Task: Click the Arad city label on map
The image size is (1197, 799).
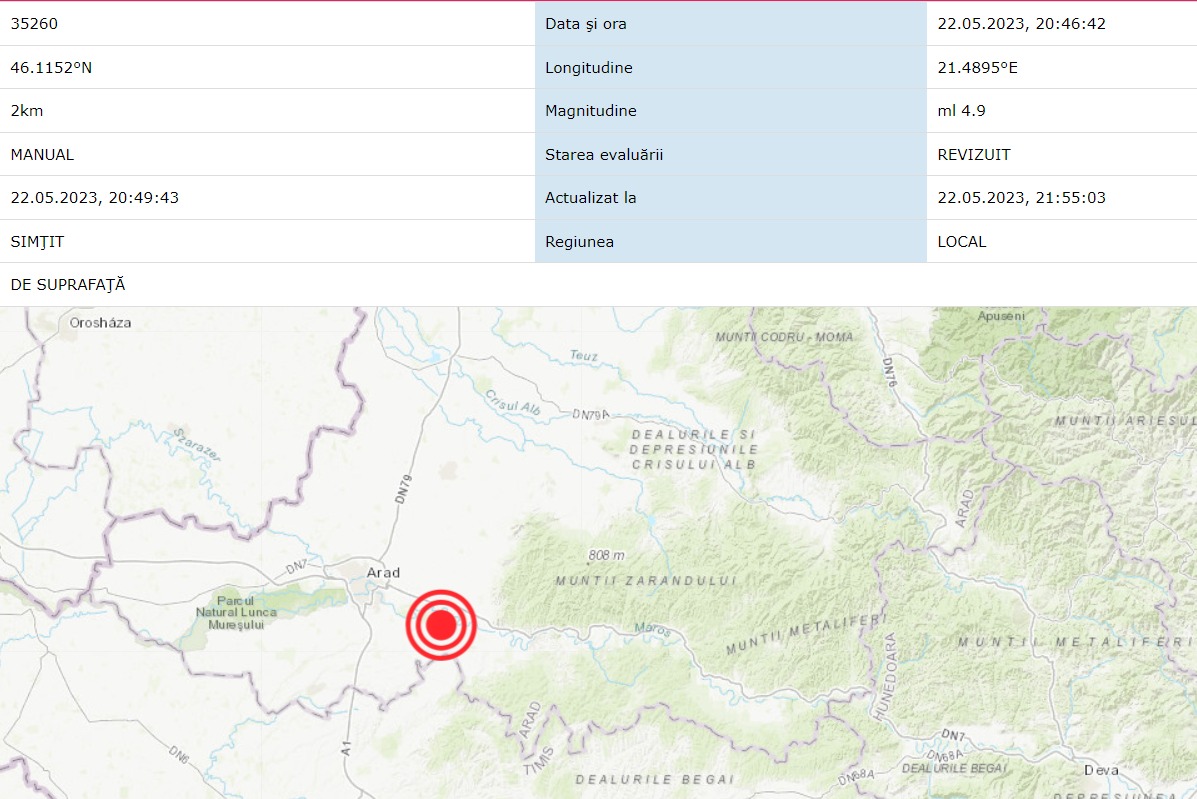Action: coord(383,573)
